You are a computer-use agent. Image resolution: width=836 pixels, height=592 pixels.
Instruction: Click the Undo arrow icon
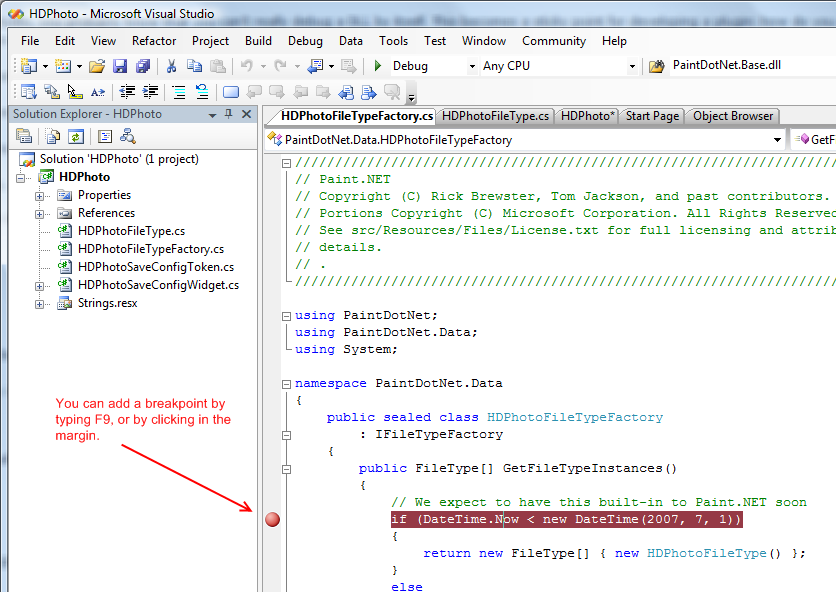tap(246, 66)
